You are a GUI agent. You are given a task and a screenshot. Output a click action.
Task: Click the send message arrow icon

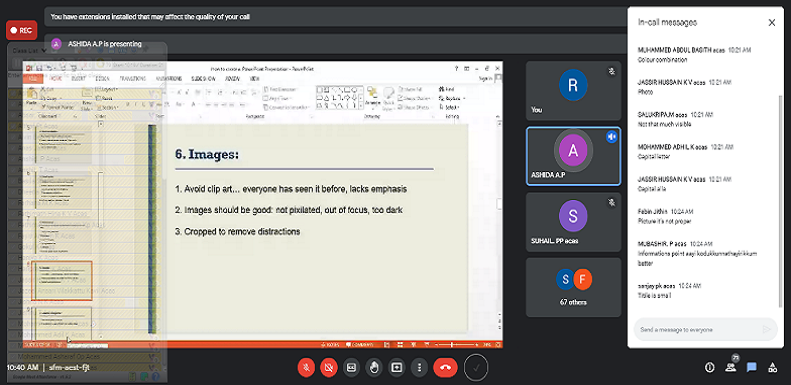pyautogui.click(x=767, y=329)
